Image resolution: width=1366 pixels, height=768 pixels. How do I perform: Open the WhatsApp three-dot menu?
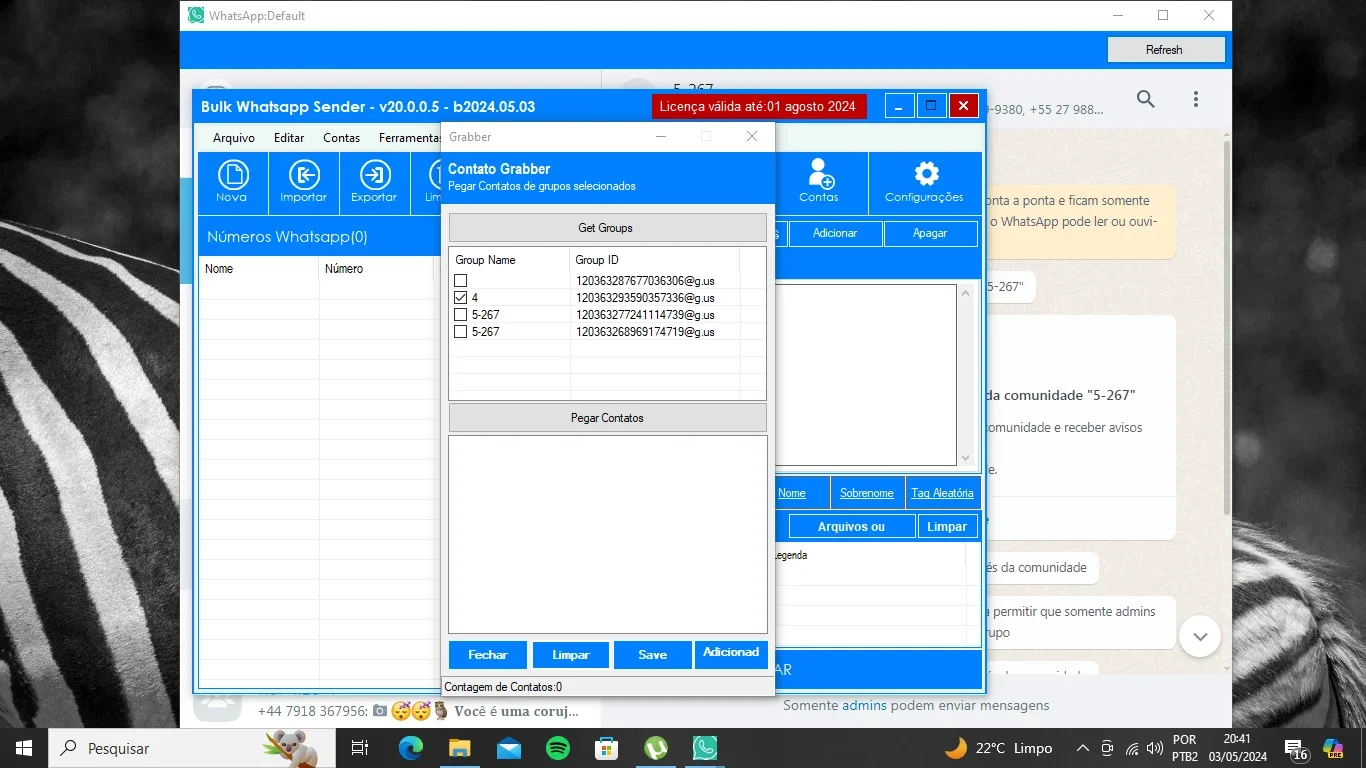pos(1196,99)
